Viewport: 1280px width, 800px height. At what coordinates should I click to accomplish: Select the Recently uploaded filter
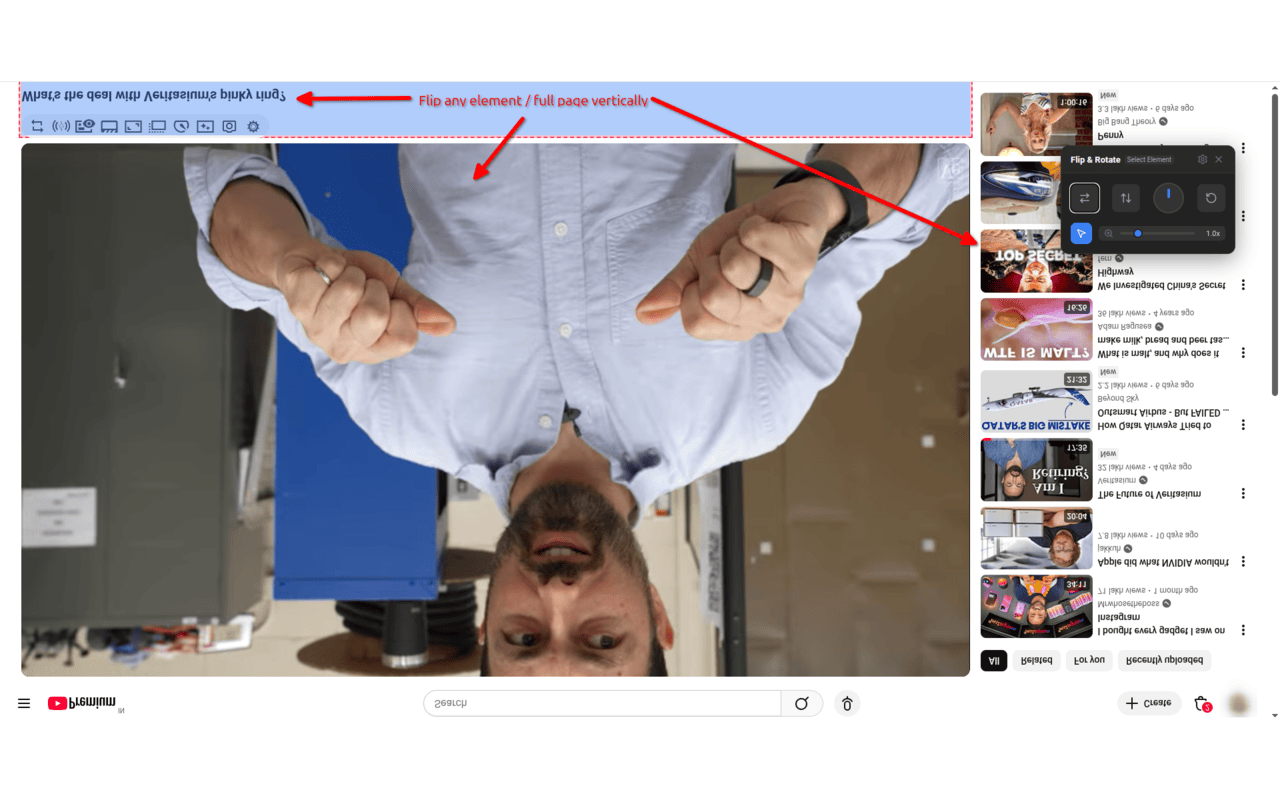pyautogui.click(x=1163, y=660)
